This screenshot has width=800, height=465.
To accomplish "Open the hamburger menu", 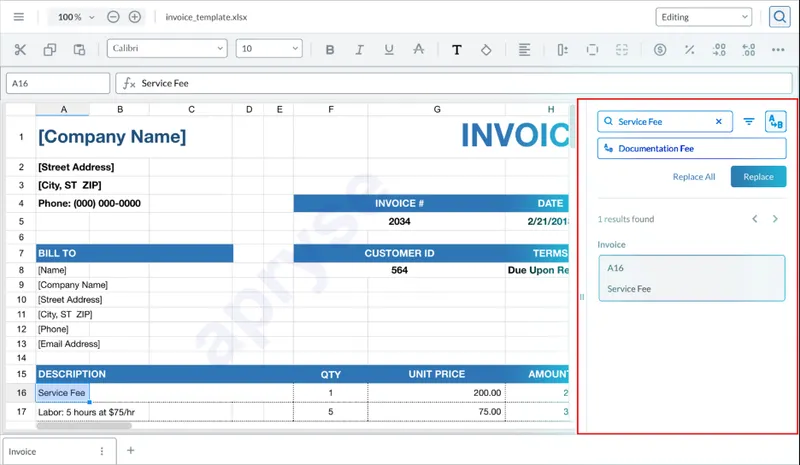I will click(x=19, y=17).
